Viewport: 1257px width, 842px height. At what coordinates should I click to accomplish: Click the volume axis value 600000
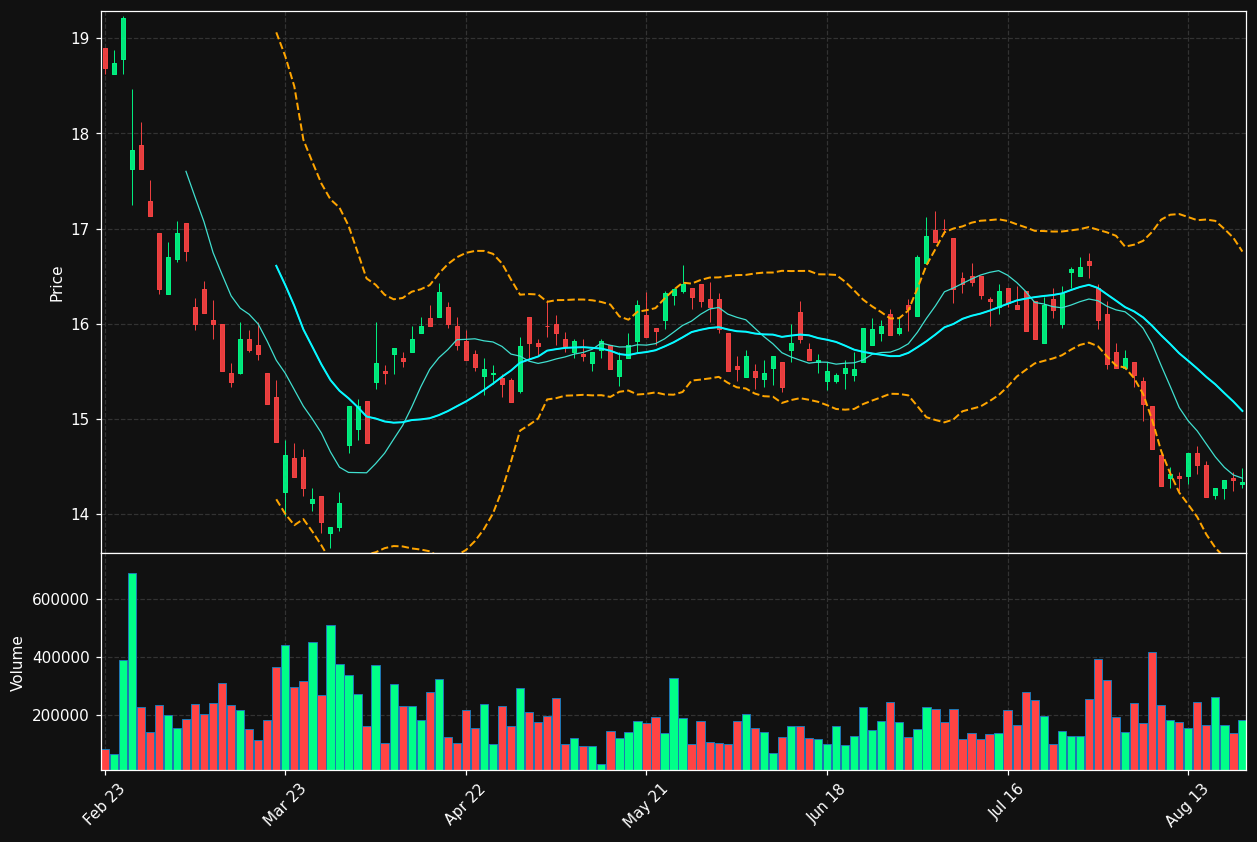point(62,599)
